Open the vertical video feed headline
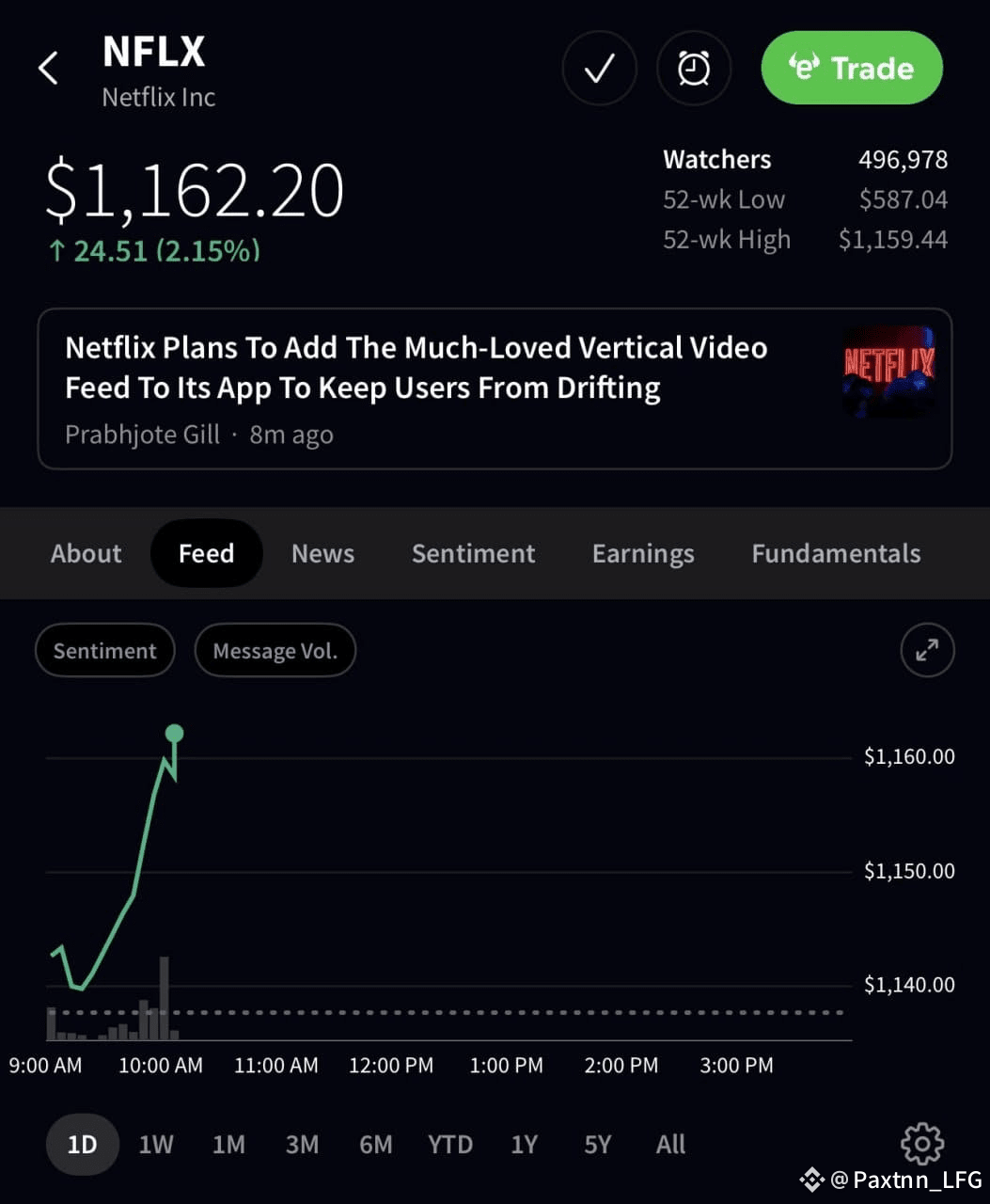990x1204 pixels. coord(416,367)
